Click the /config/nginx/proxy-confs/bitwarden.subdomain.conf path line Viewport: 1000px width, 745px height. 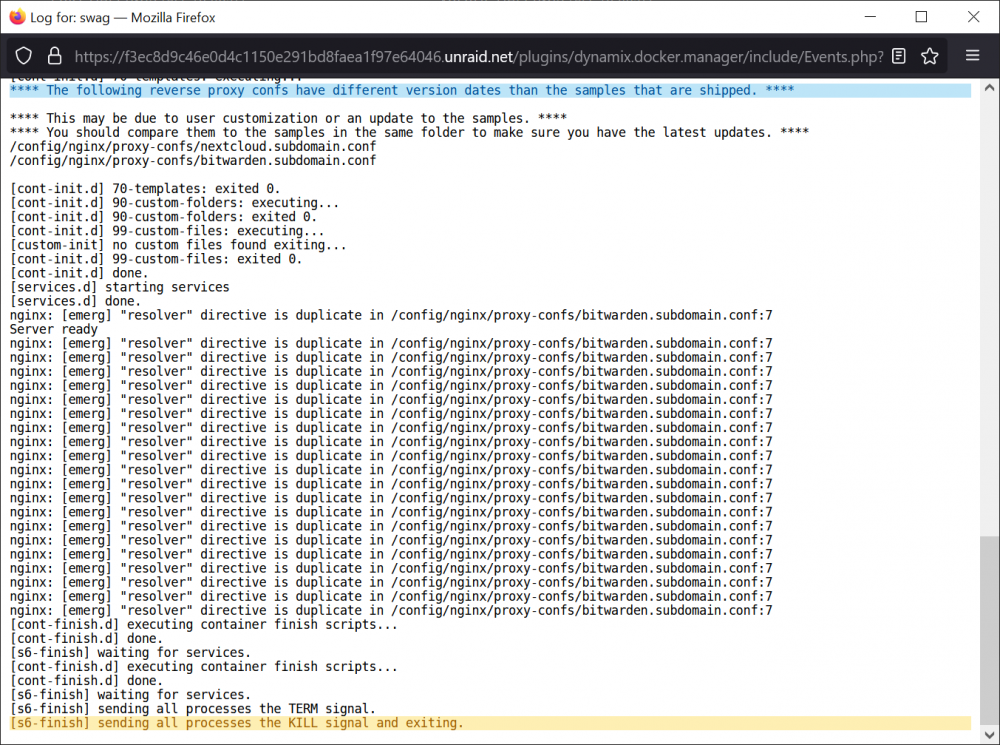[x=193, y=161]
